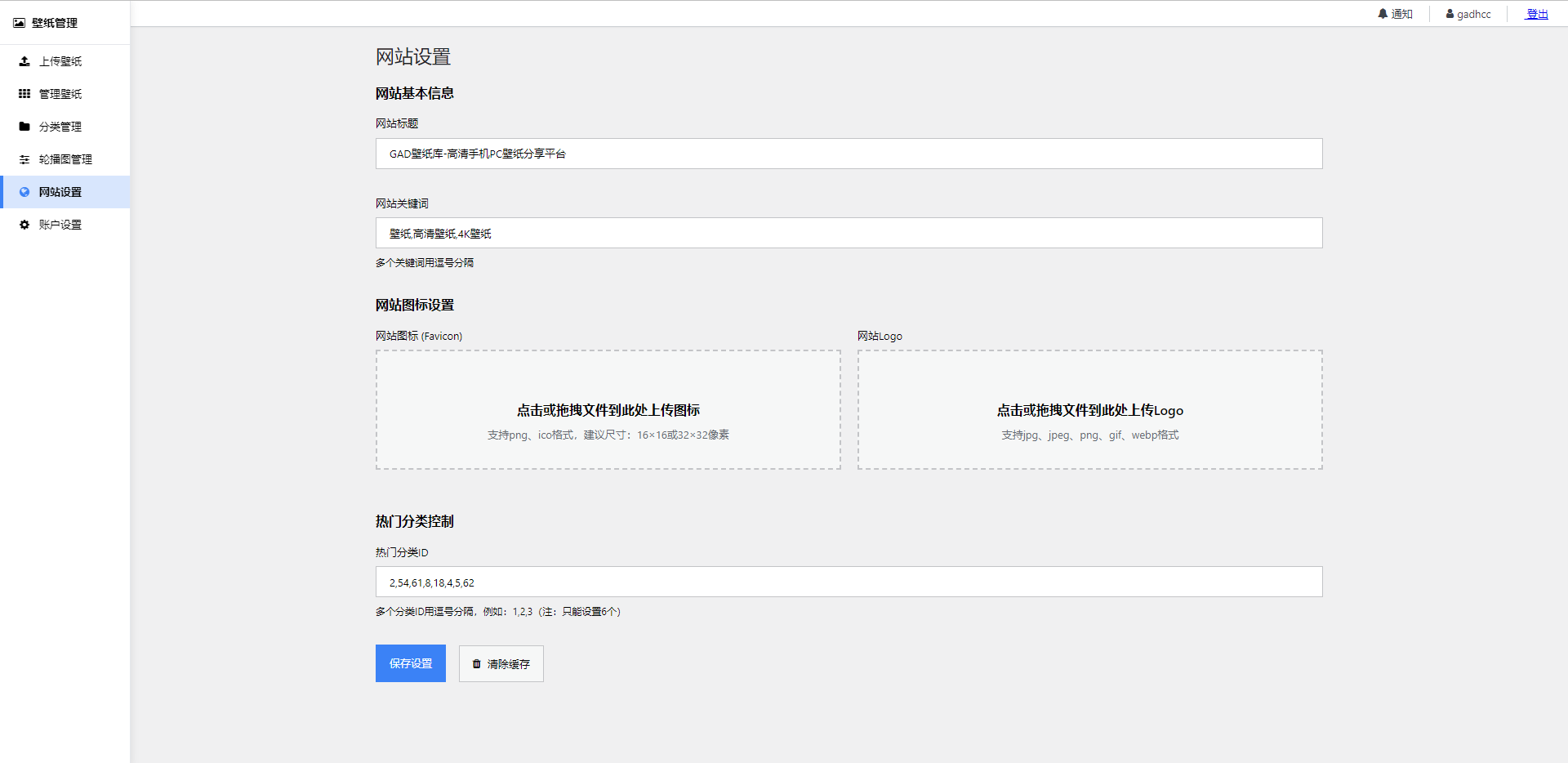Viewport: 1568px width, 763px height.
Task: Click into the 网站关键词 text field
Action: [849, 233]
